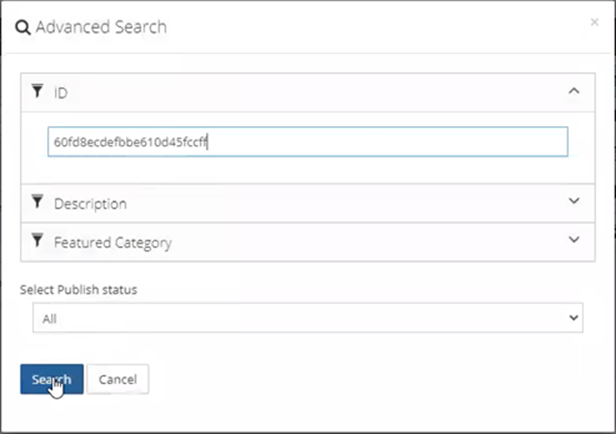616x434 pixels.
Task: Click the ID panel header label
Action: tap(61, 92)
